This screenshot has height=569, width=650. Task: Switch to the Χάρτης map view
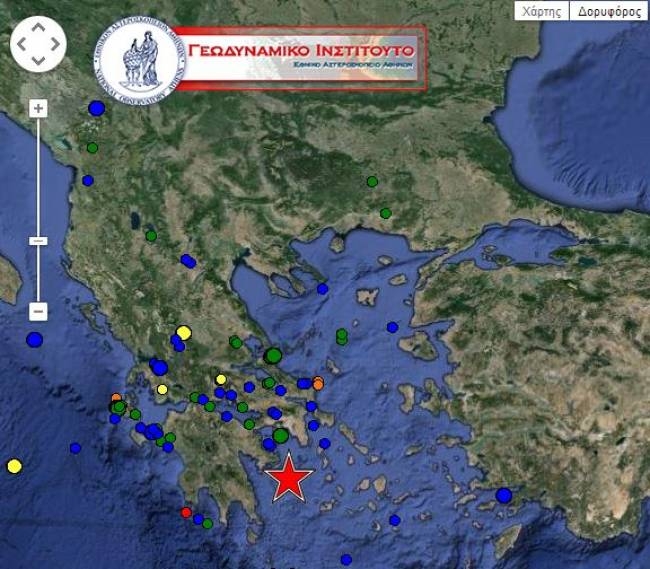[542, 11]
